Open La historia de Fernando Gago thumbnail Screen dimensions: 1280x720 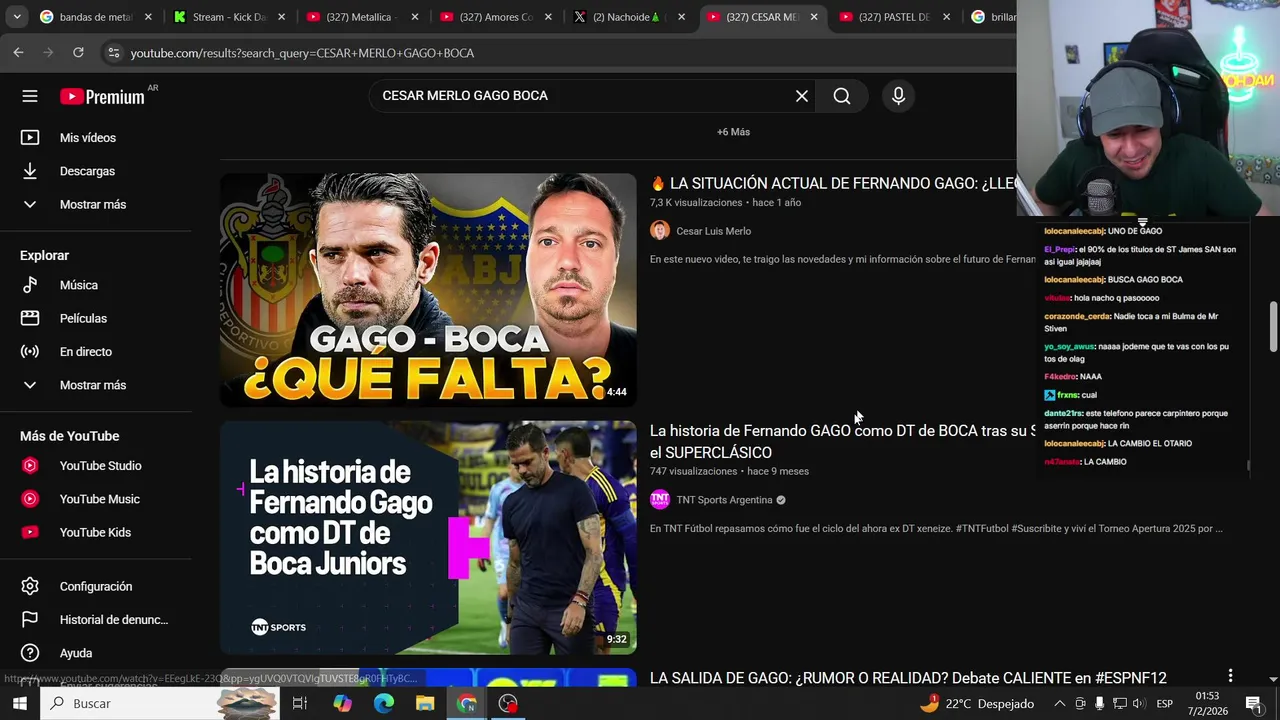pyautogui.click(x=428, y=537)
